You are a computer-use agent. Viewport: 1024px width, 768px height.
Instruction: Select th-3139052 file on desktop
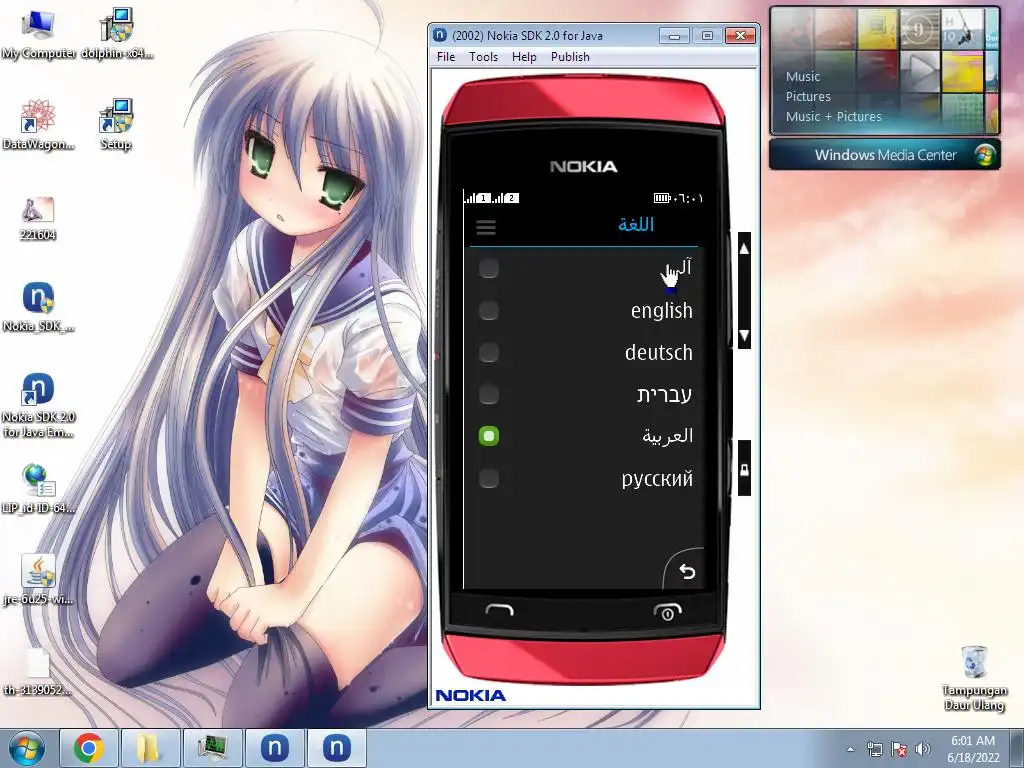(38, 671)
